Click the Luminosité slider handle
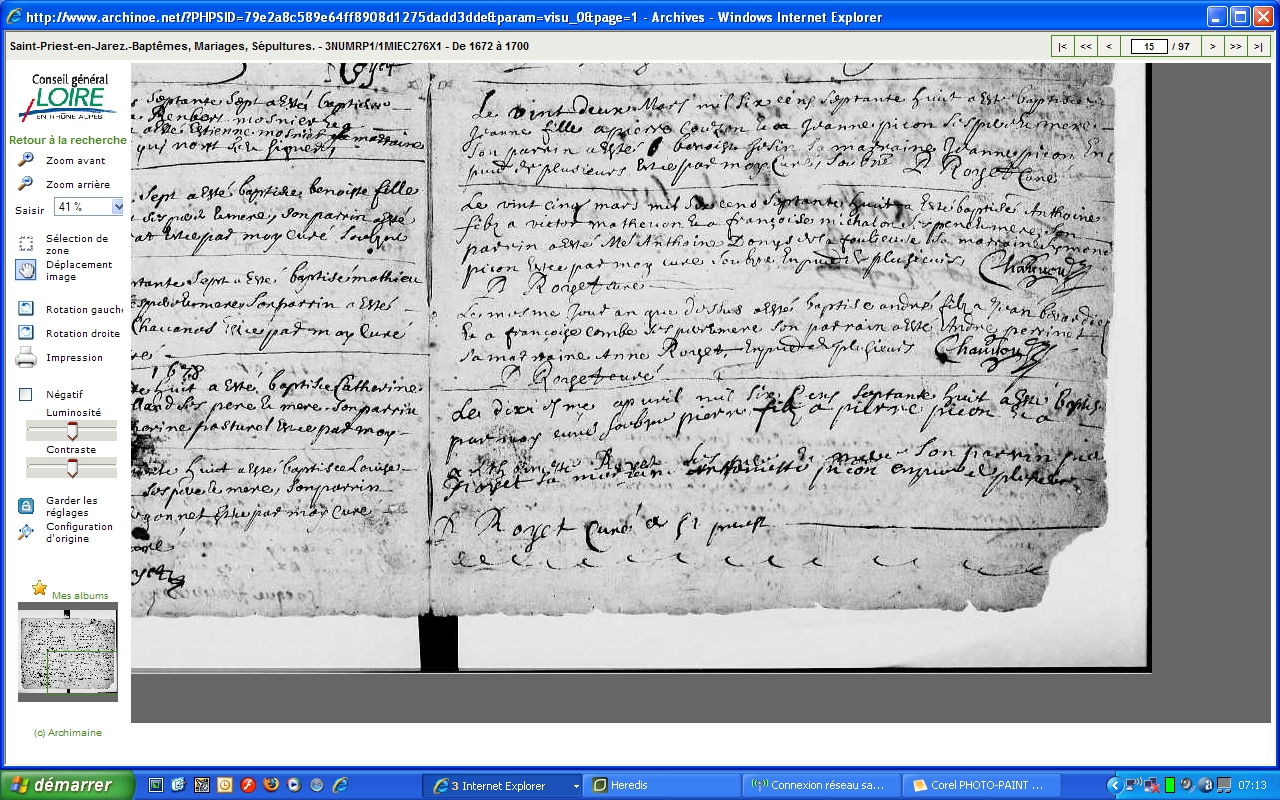The height and width of the screenshot is (800, 1280). pos(72,431)
